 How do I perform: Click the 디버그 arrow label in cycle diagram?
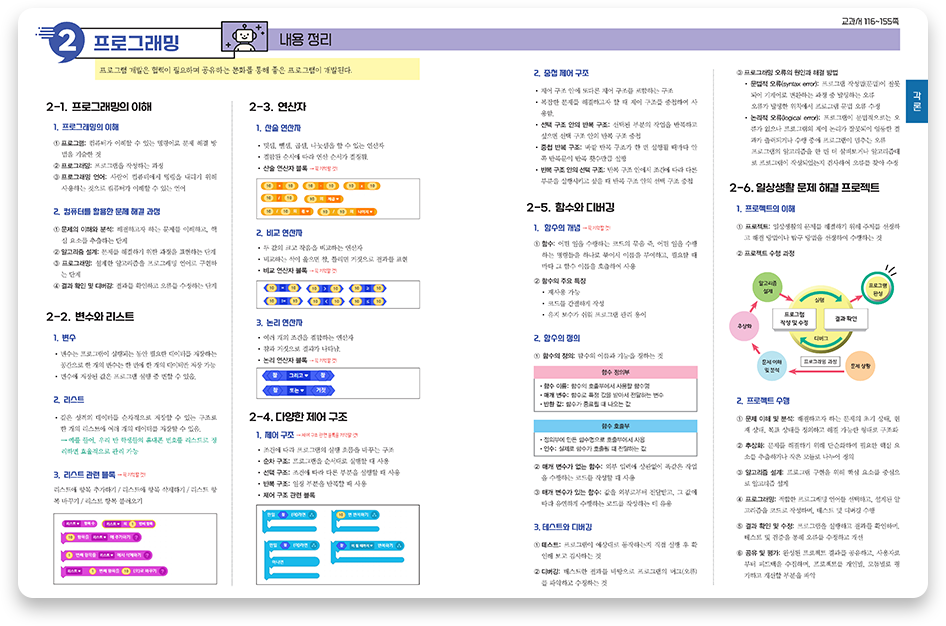point(821,339)
